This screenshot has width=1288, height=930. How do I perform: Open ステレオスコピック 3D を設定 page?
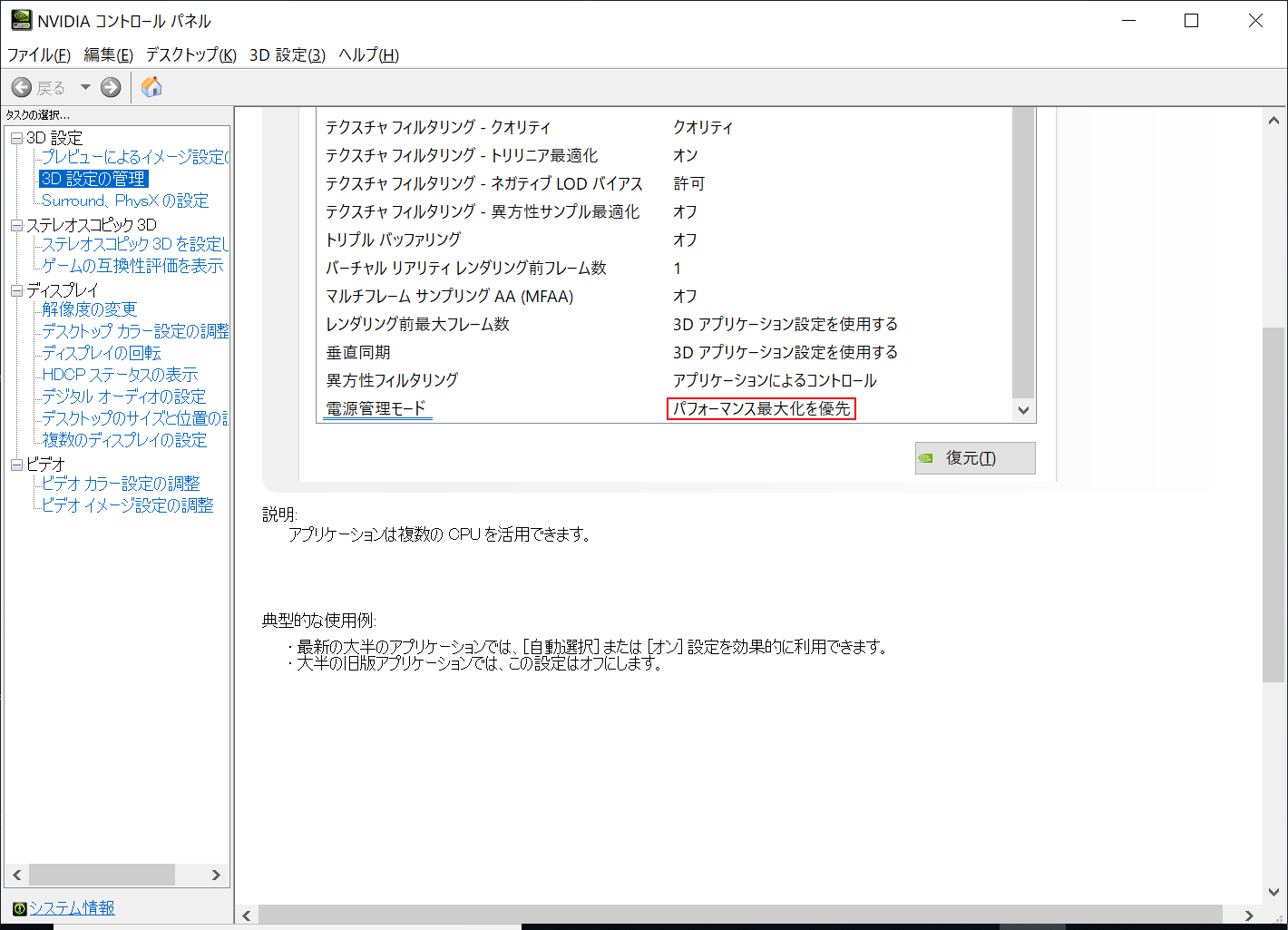pyautogui.click(x=134, y=244)
